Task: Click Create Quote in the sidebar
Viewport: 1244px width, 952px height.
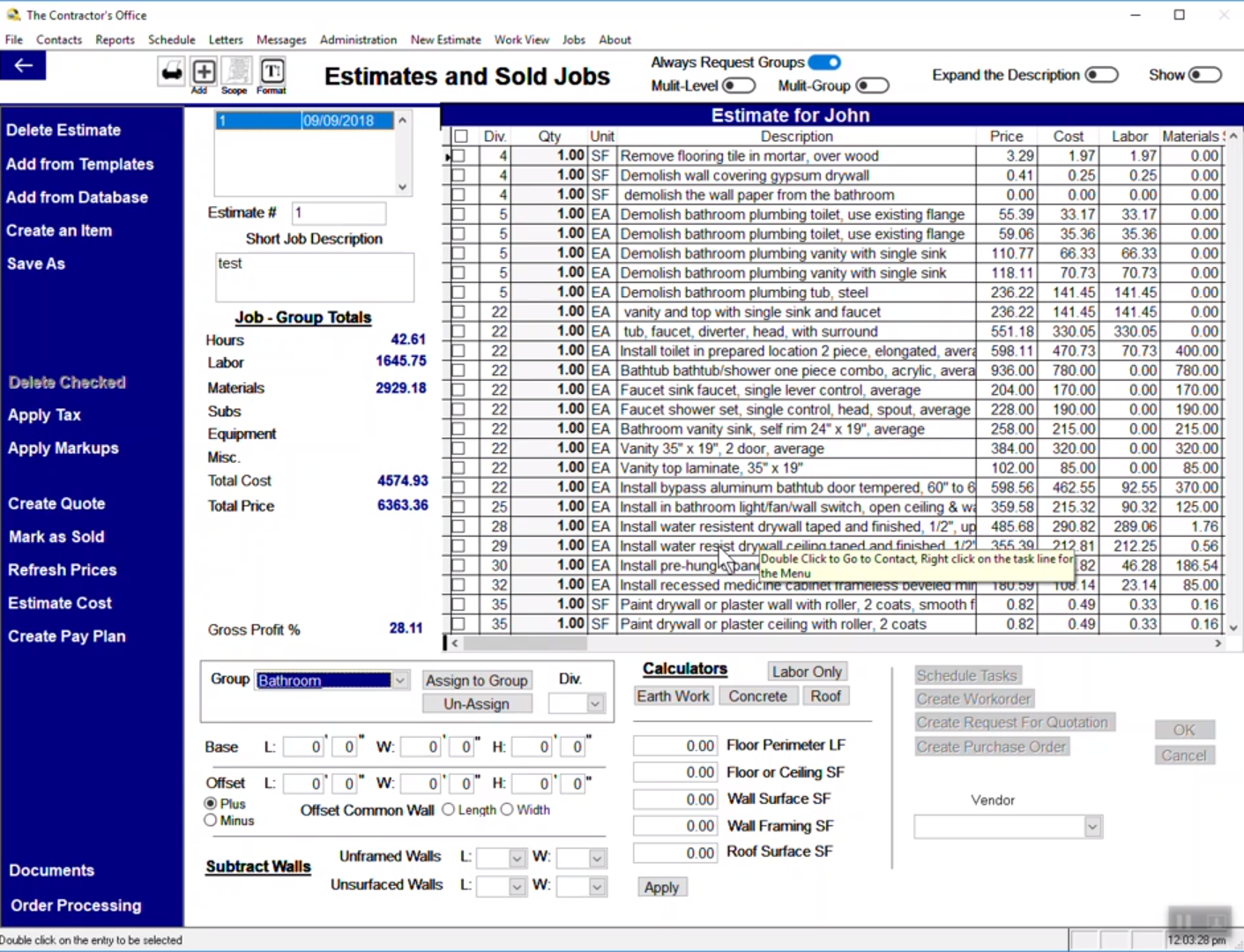Action: 56,503
